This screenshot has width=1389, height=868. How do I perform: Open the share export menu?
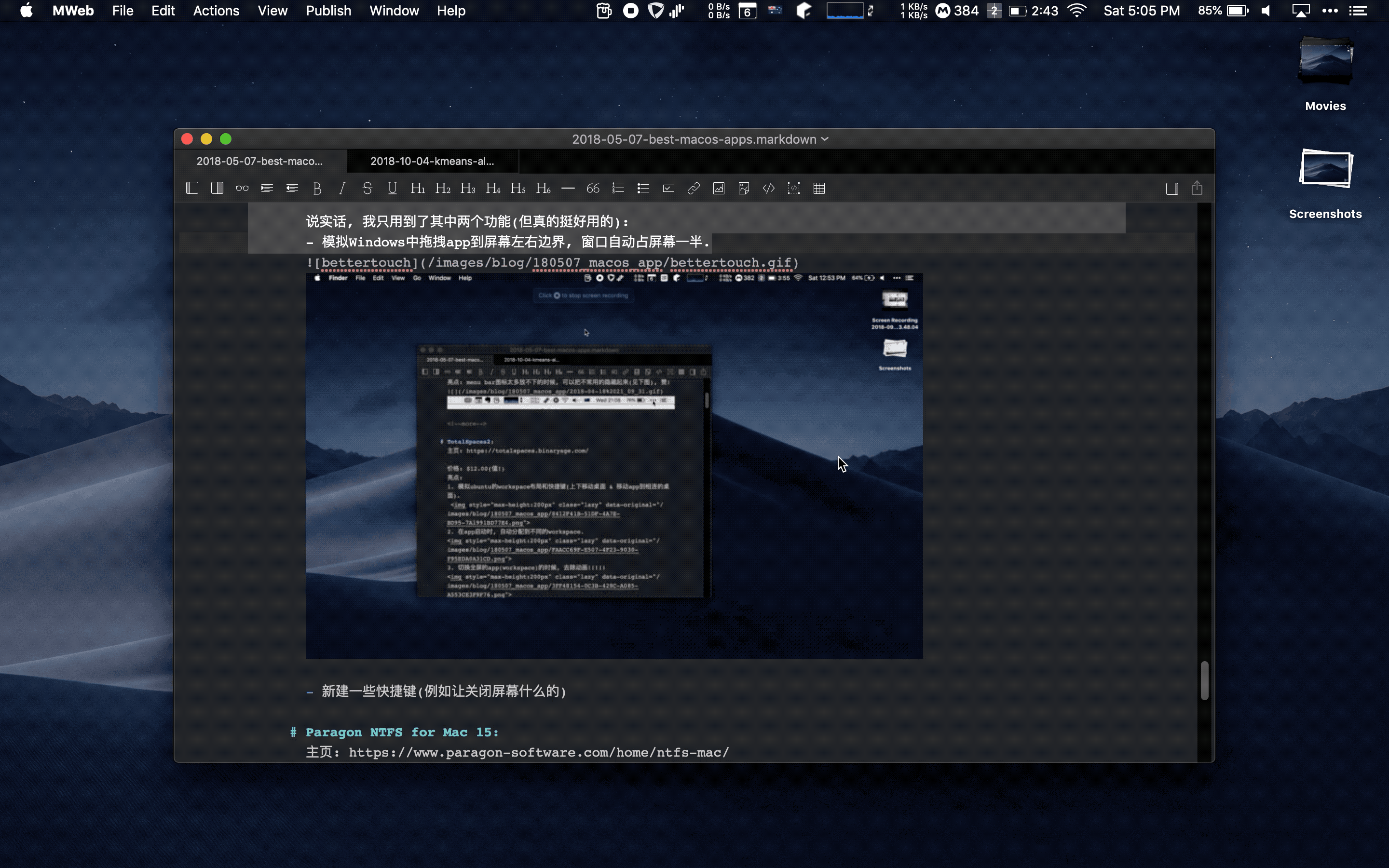pos(1197,188)
